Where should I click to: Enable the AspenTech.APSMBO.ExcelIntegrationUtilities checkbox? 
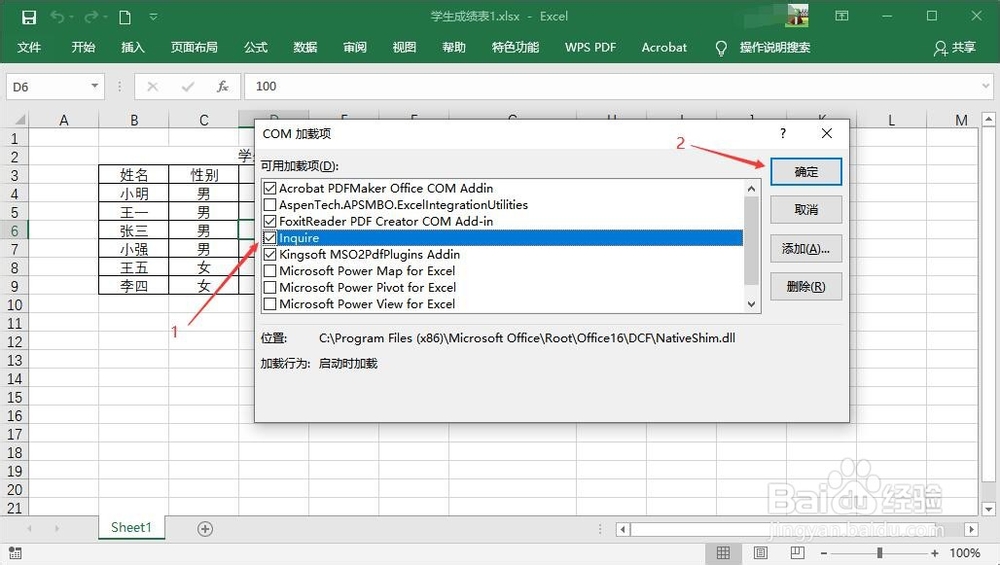tap(270, 205)
